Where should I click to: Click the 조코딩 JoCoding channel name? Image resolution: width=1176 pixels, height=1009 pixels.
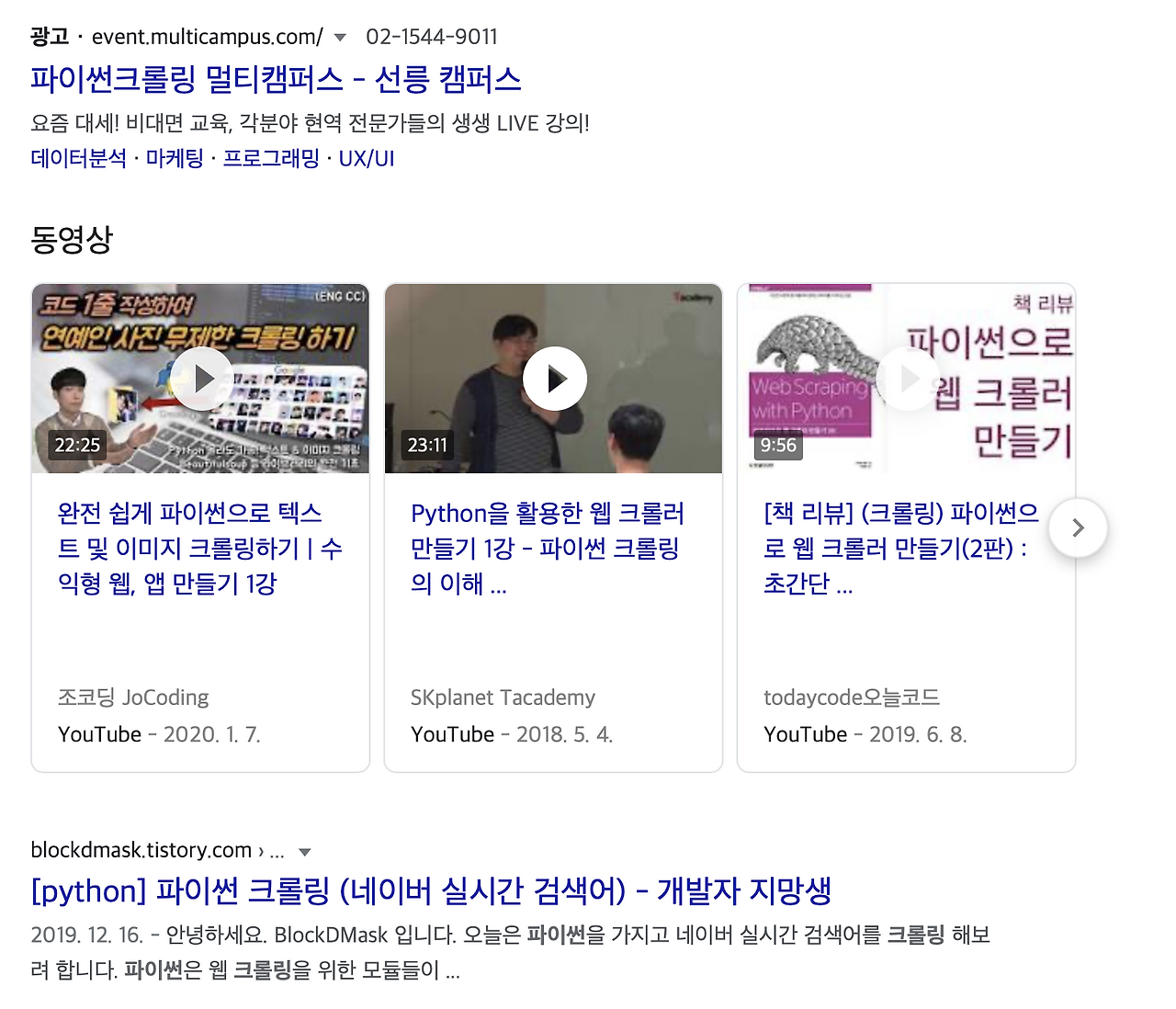[x=132, y=697]
